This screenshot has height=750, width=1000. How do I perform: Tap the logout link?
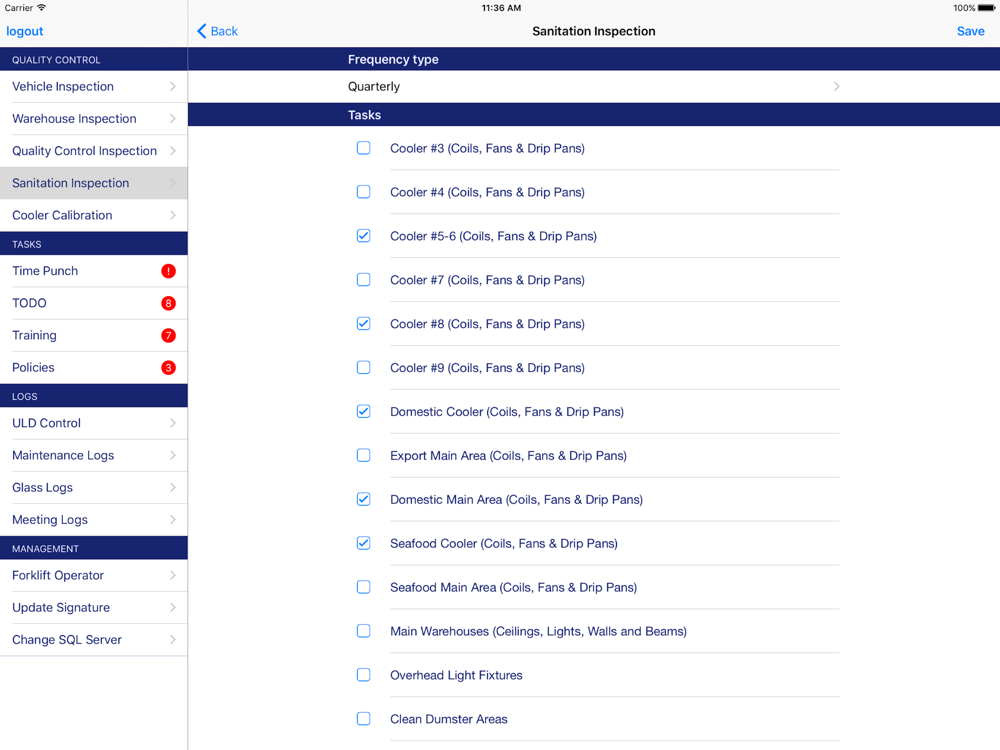tap(24, 31)
